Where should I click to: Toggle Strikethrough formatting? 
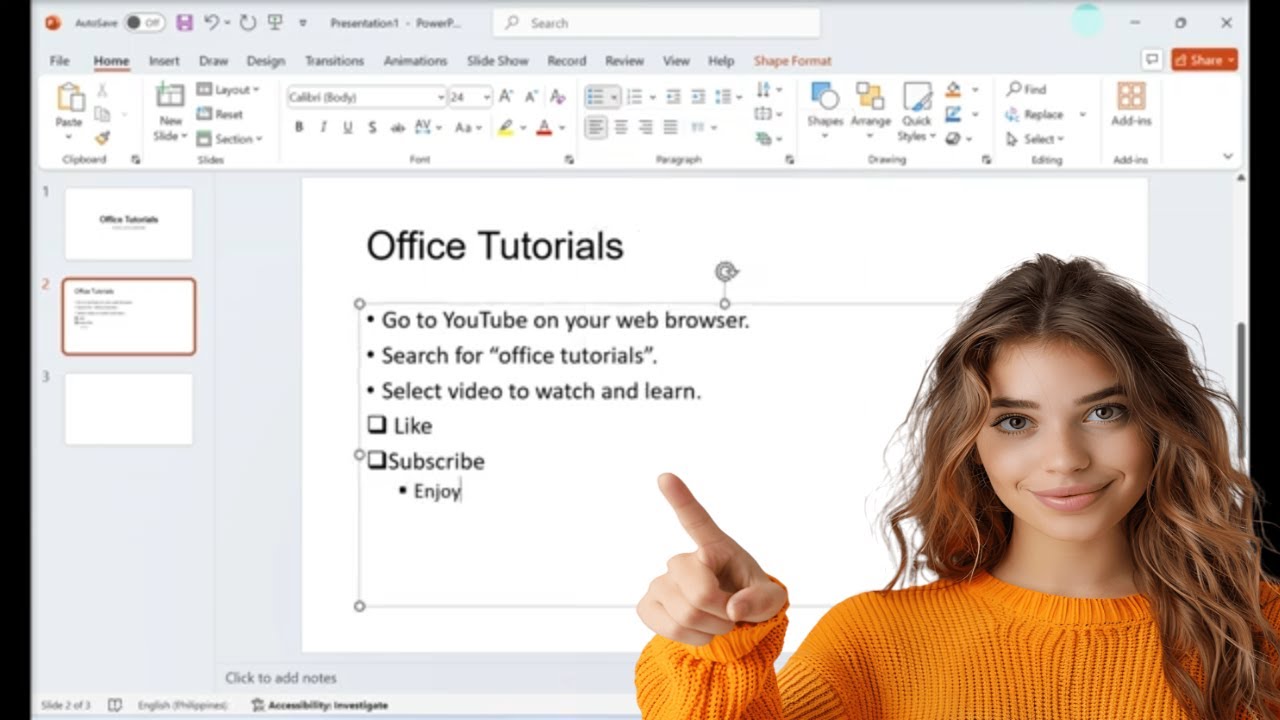[x=397, y=127]
